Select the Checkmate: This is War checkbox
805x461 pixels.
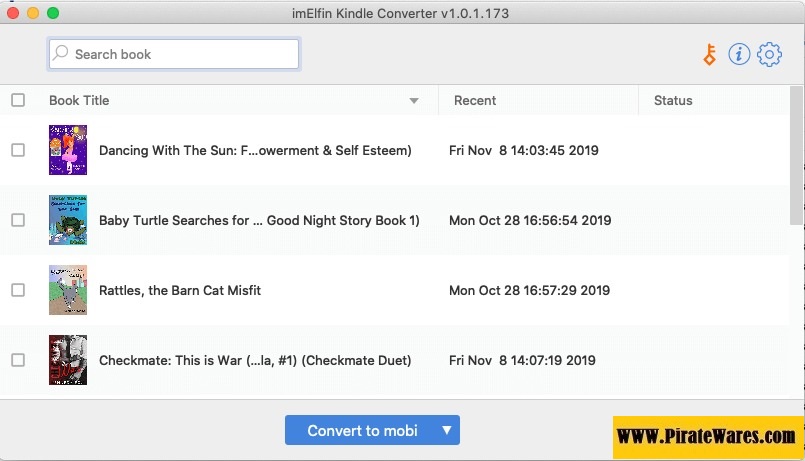point(18,360)
